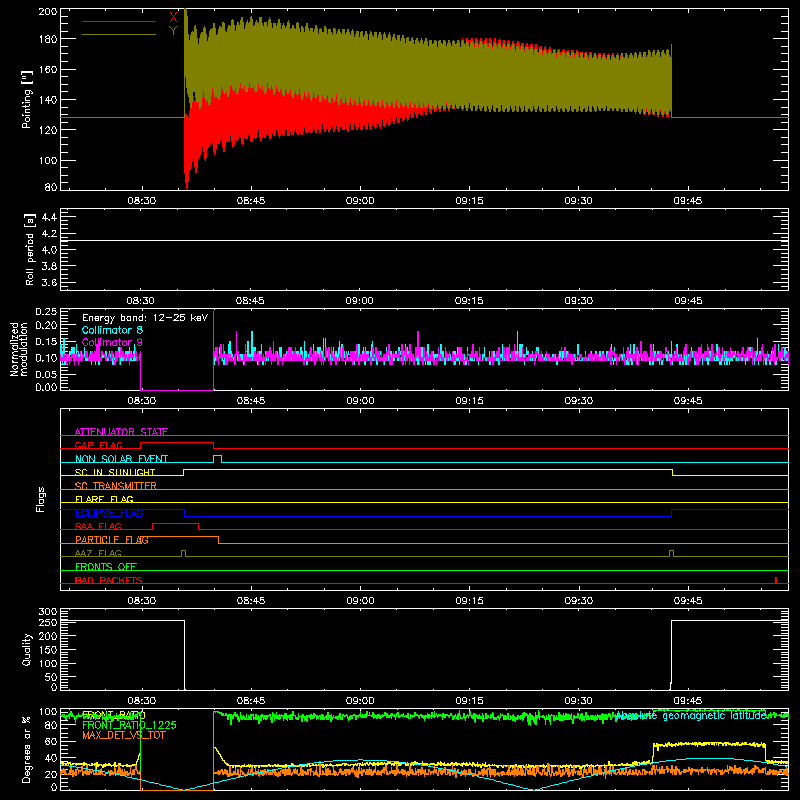Select the 'Y' legend label in Pointing plot

(173, 31)
